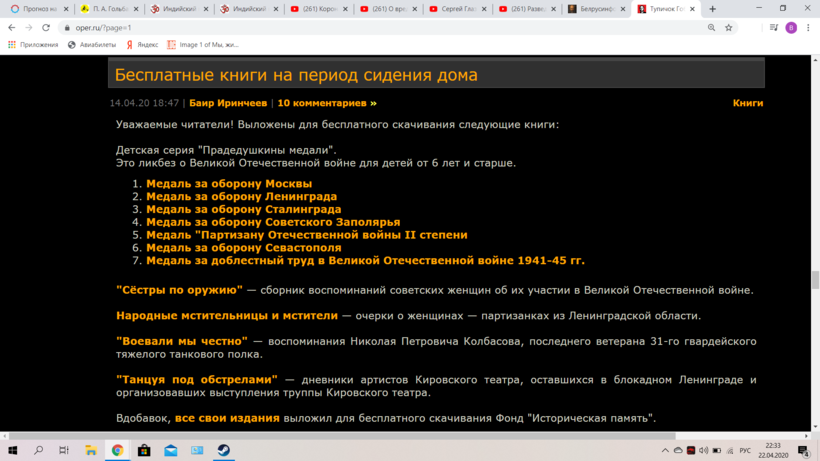This screenshot has width=820, height=461.
Task: Open the Chrome zoom magnifier icon
Action: pyautogui.click(x=711, y=28)
